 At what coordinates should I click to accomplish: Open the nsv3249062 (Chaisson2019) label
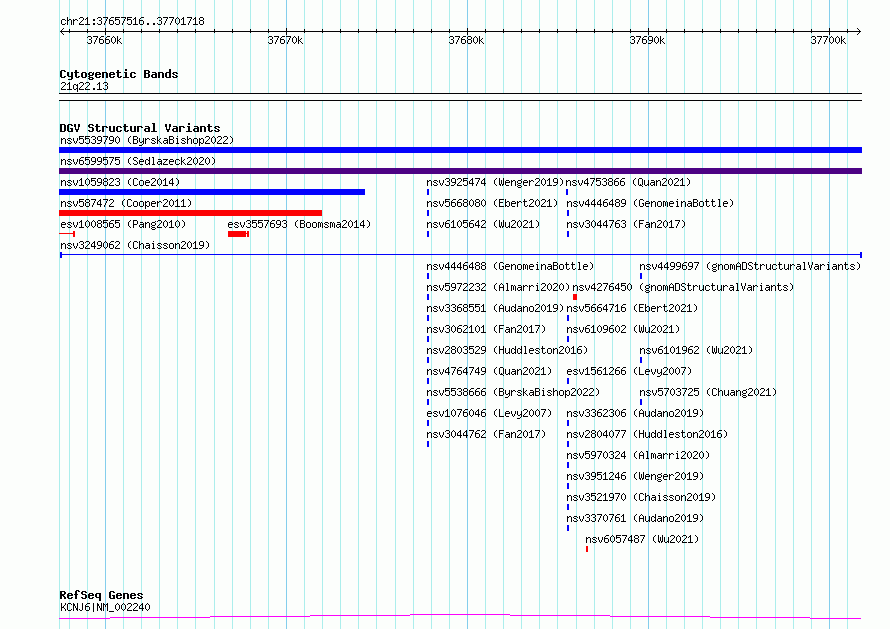pyautogui.click(x=135, y=245)
